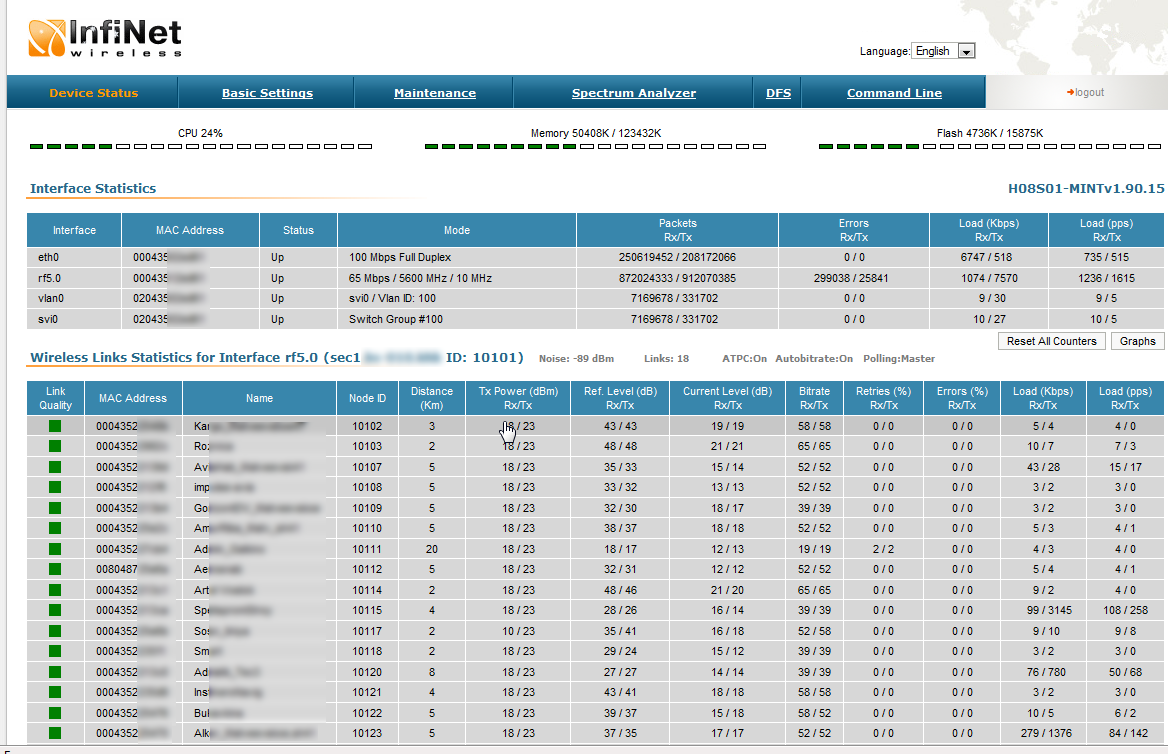Image resolution: width=1168 pixels, height=754 pixels.
Task: Click the Graphs button
Action: coord(1137,341)
